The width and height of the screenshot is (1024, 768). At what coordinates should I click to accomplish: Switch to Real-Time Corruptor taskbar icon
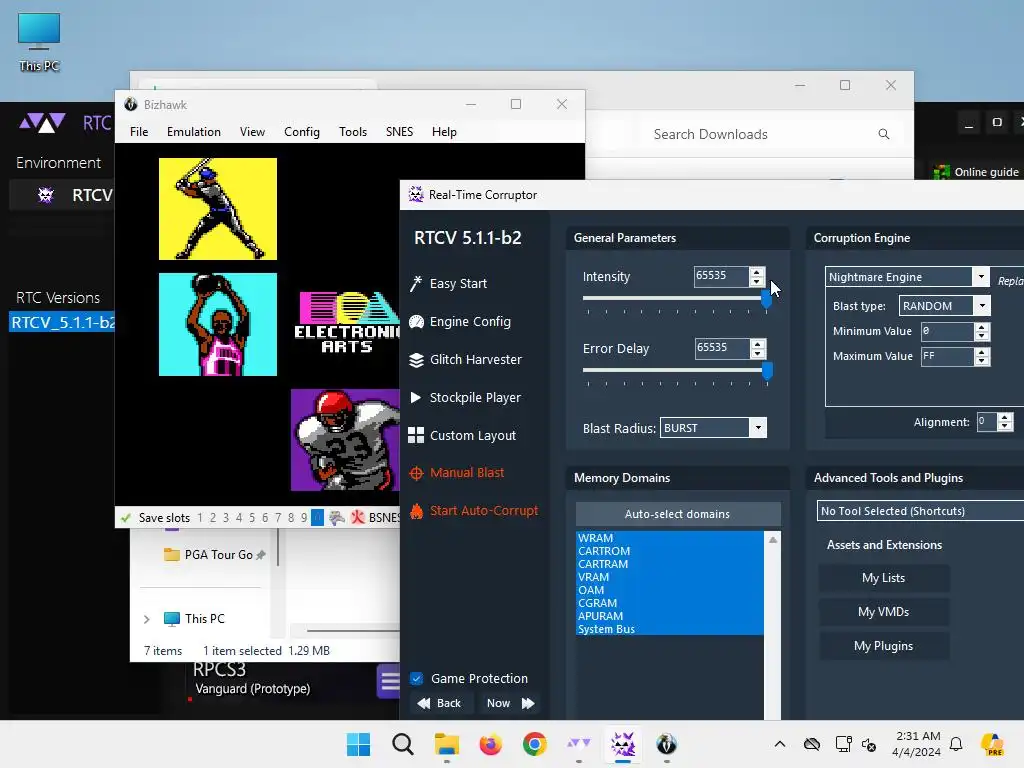pos(622,744)
